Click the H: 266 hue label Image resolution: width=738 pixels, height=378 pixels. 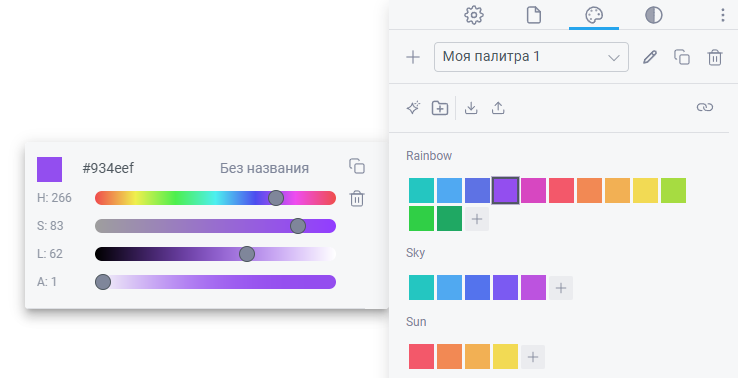coord(54,198)
